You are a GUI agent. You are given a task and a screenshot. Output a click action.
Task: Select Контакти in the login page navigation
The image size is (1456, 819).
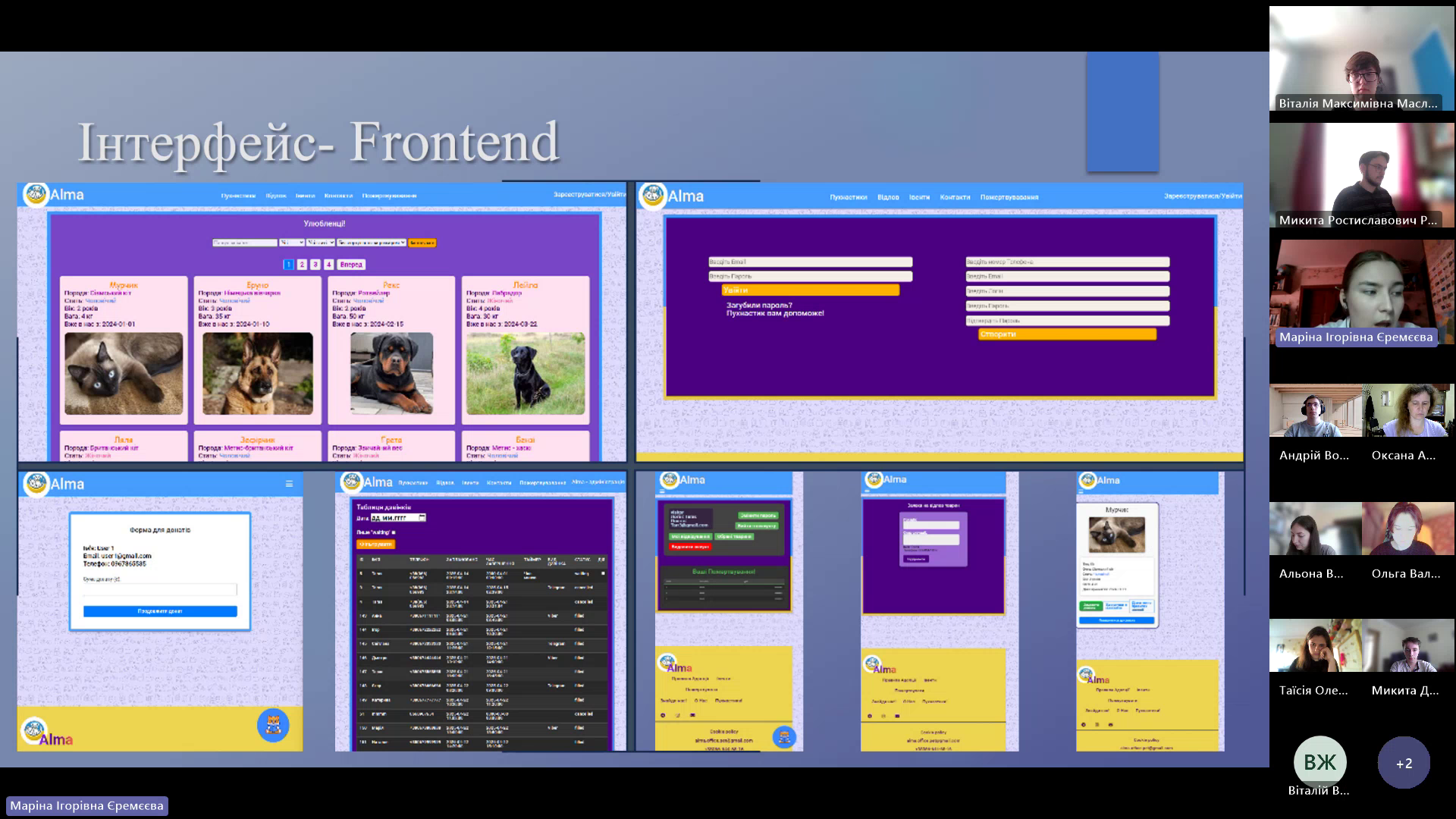955,197
